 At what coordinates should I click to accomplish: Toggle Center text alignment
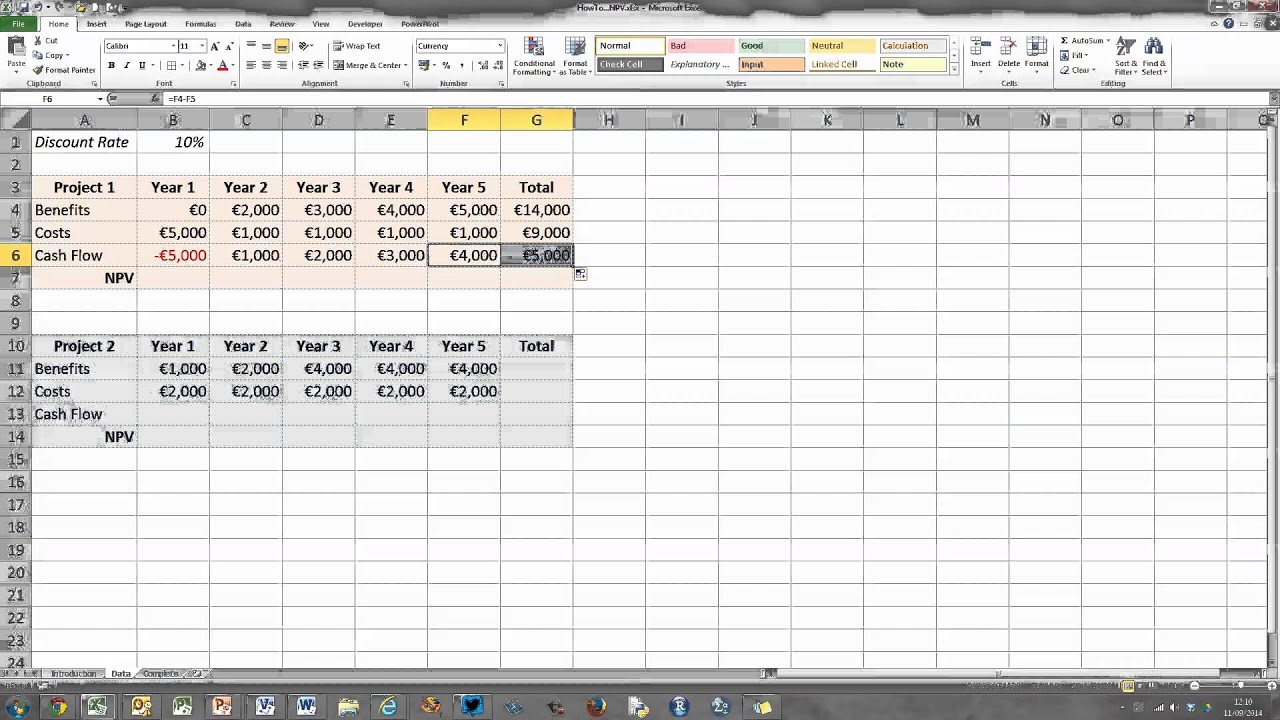coord(266,65)
